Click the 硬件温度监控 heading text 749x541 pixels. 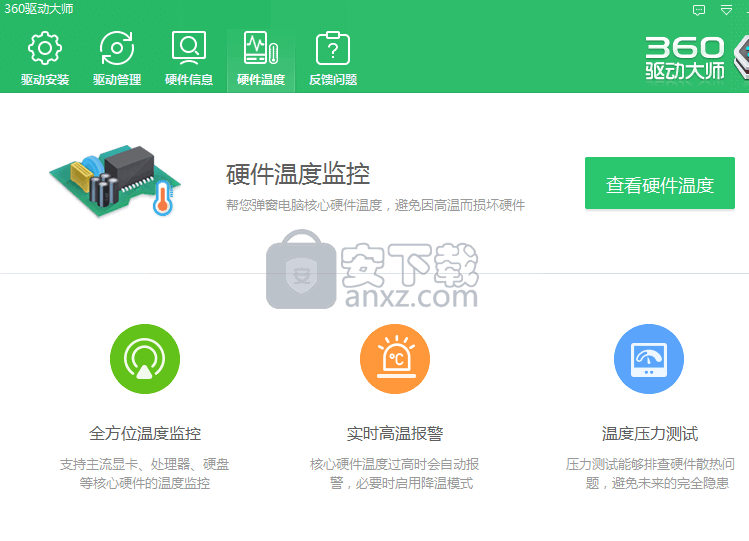(x=298, y=174)
